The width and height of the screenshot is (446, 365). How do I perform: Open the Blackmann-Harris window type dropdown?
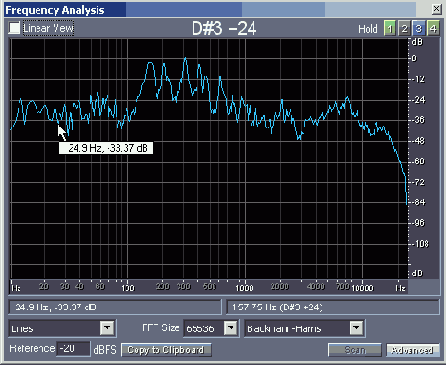pos(356,328)
